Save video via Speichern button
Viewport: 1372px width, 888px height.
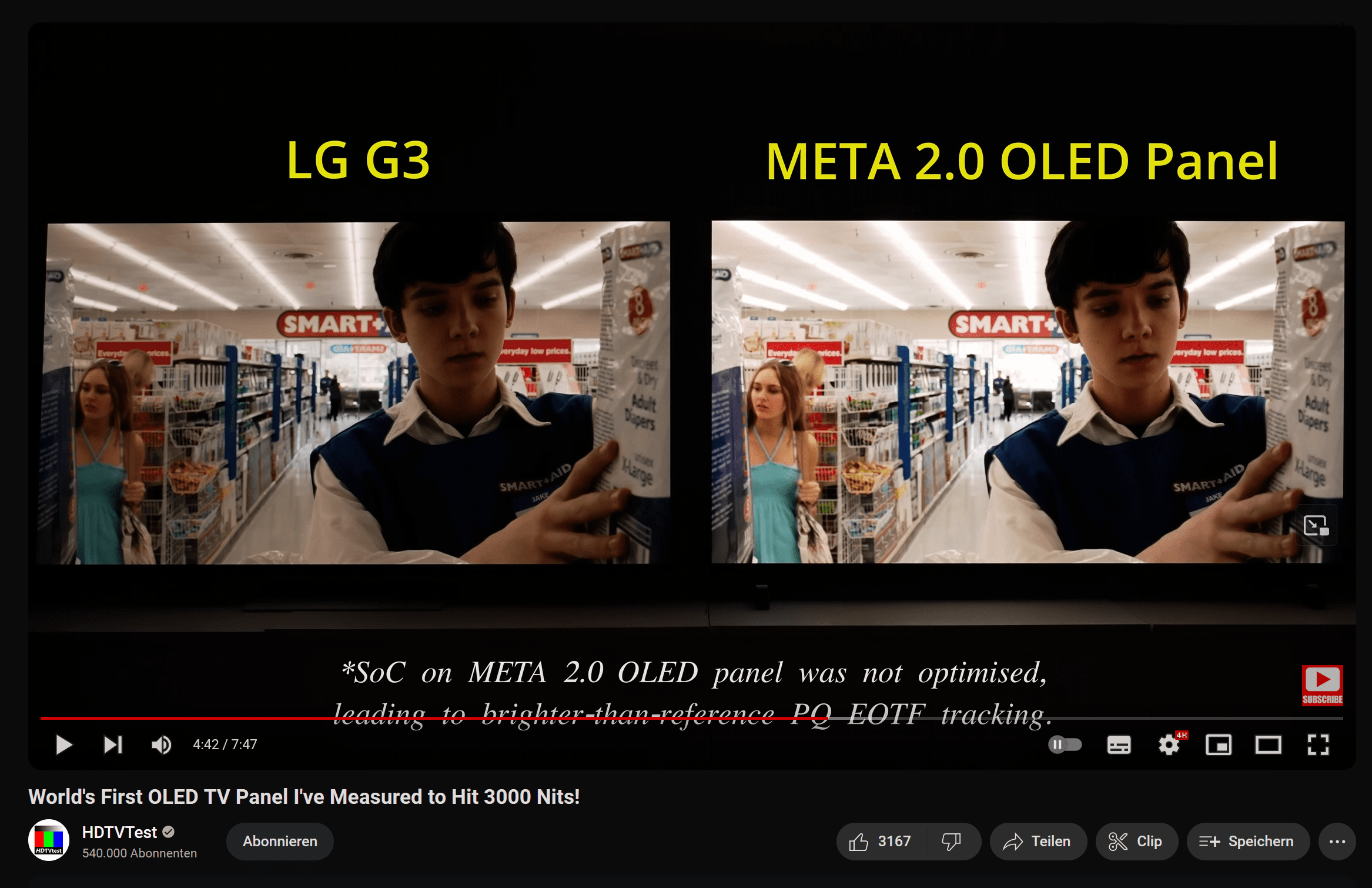1247,842
